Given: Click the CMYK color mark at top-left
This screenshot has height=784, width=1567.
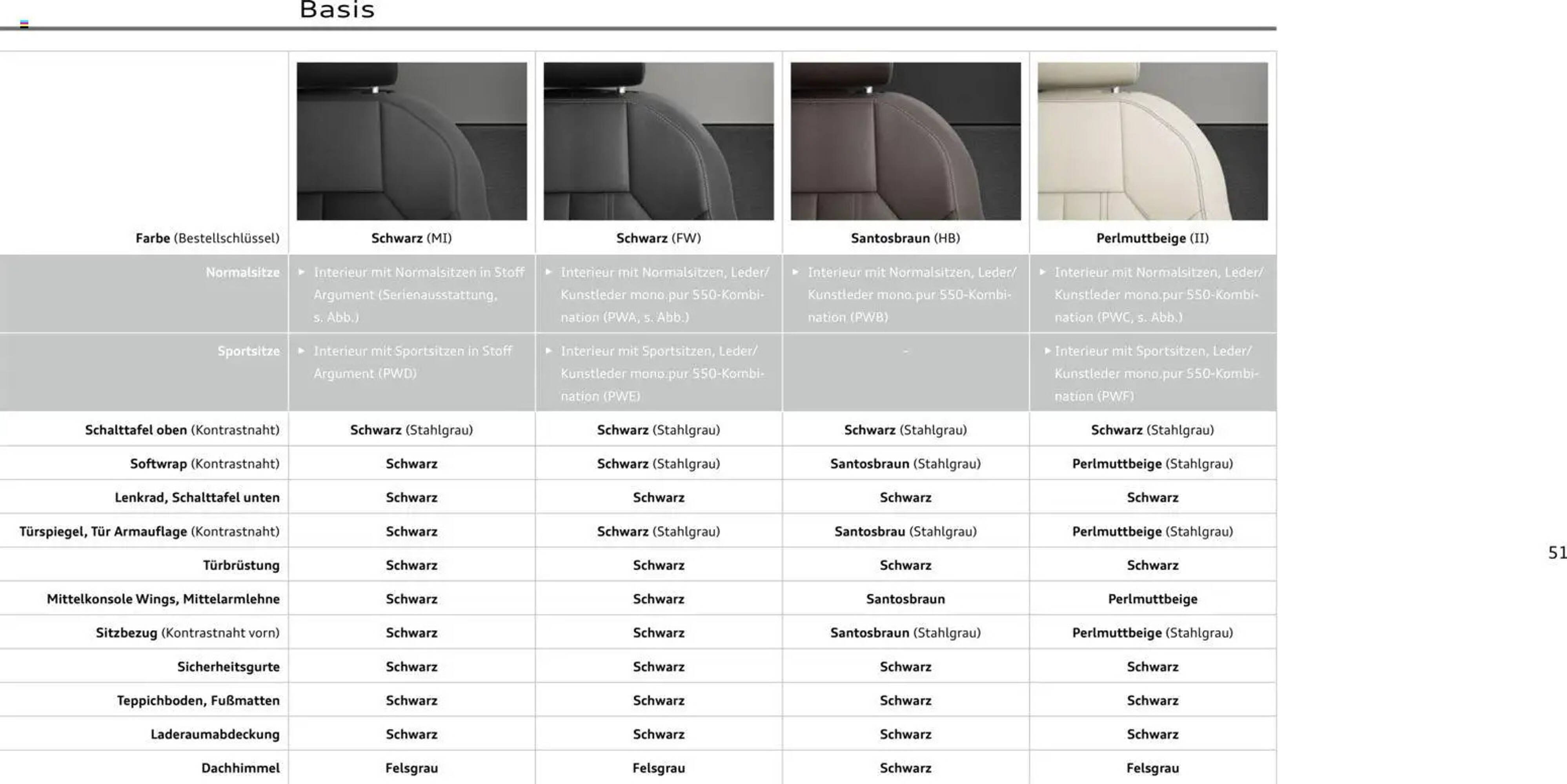Looking at the screenshot, I should tap(24, 24).
